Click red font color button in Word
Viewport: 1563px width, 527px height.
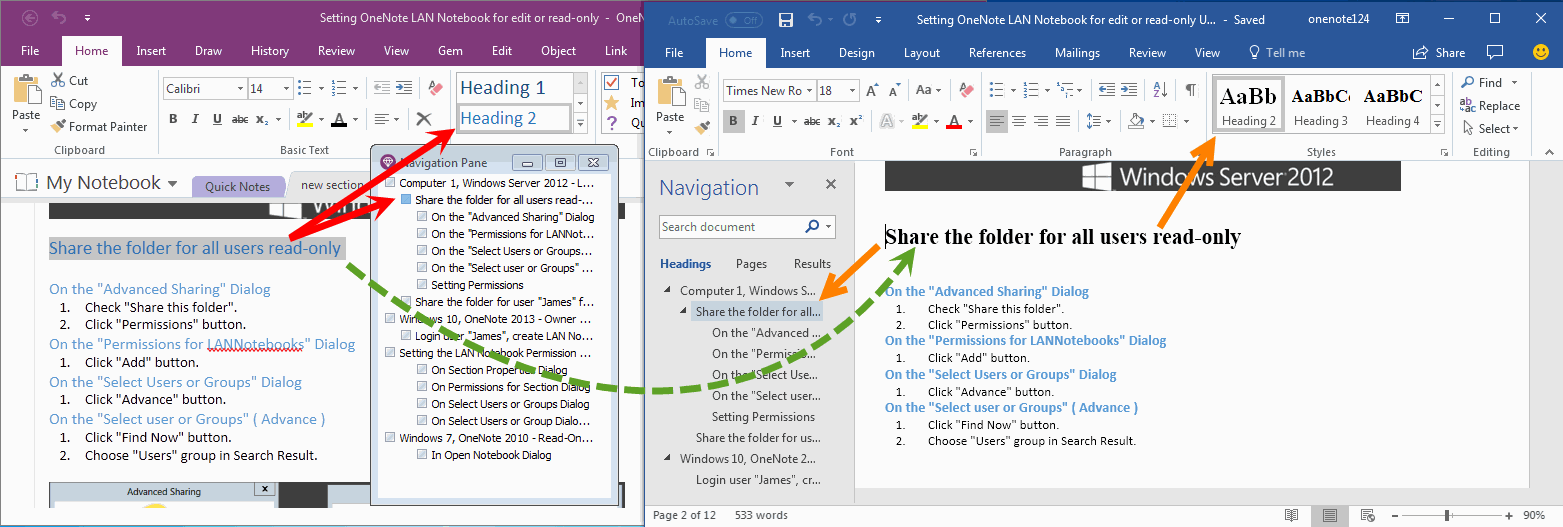pyautogui.click(x=952, y=121)
